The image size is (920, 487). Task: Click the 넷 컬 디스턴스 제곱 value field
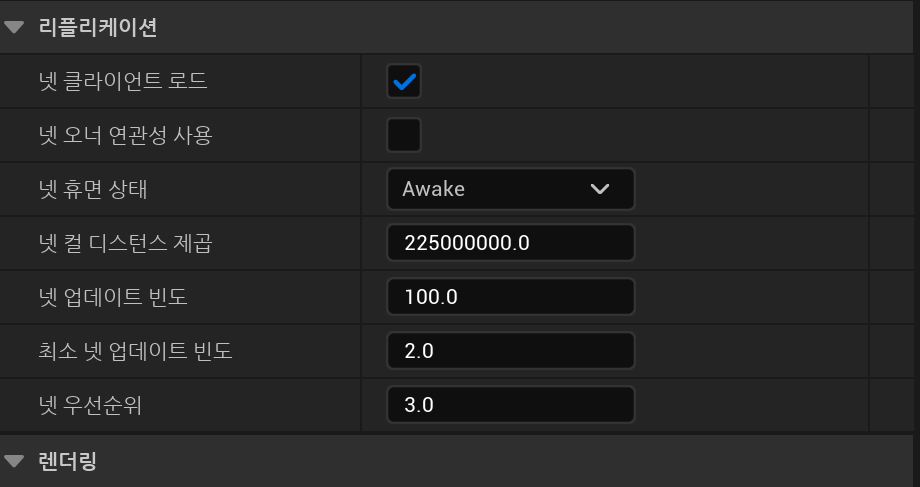click(510, 243)
